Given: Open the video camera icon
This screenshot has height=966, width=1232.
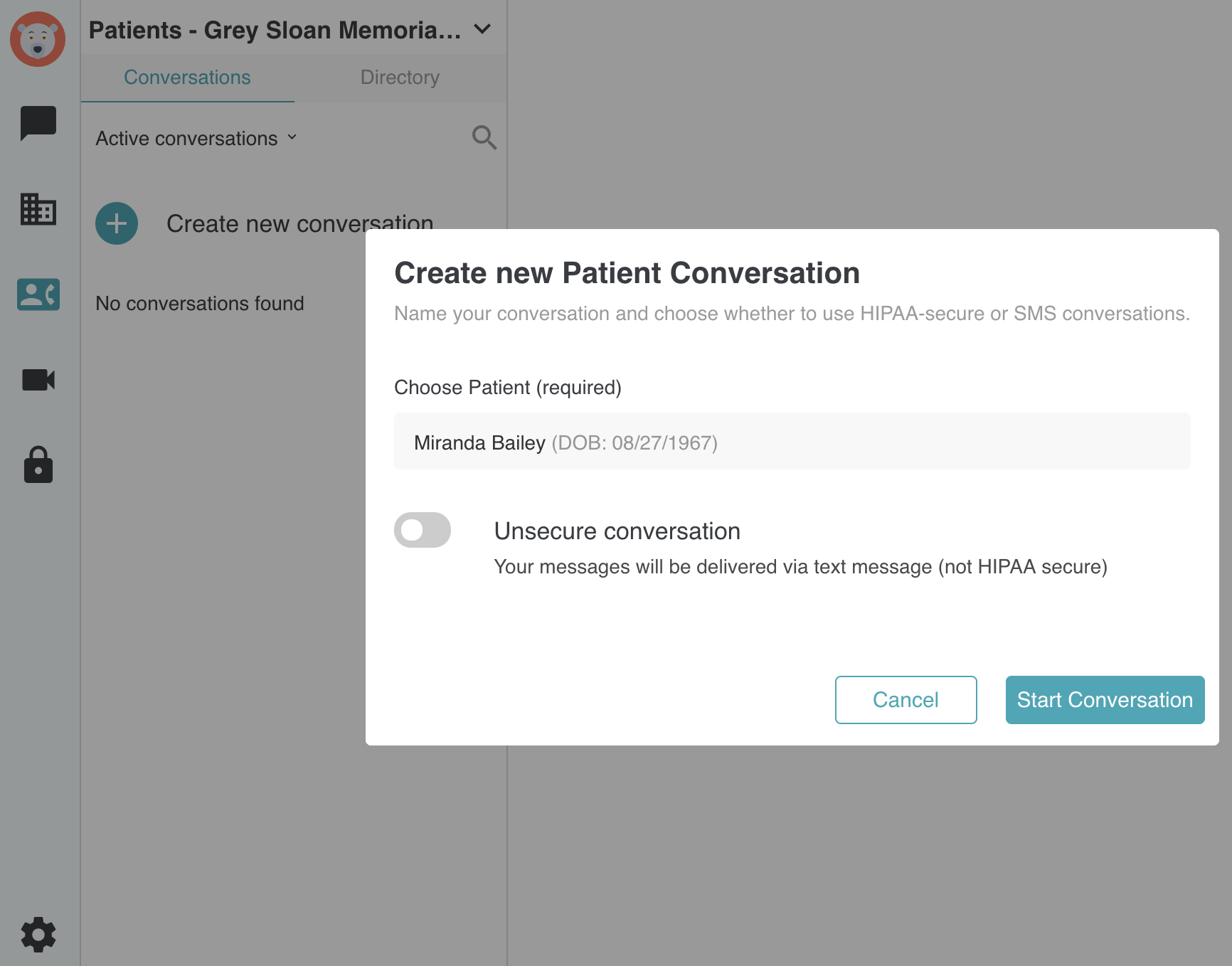Looking at the screenshot, I should 38,380.
